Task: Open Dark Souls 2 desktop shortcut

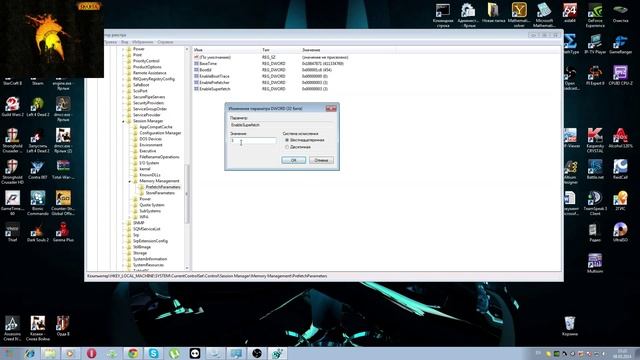Action: [38, 232]
